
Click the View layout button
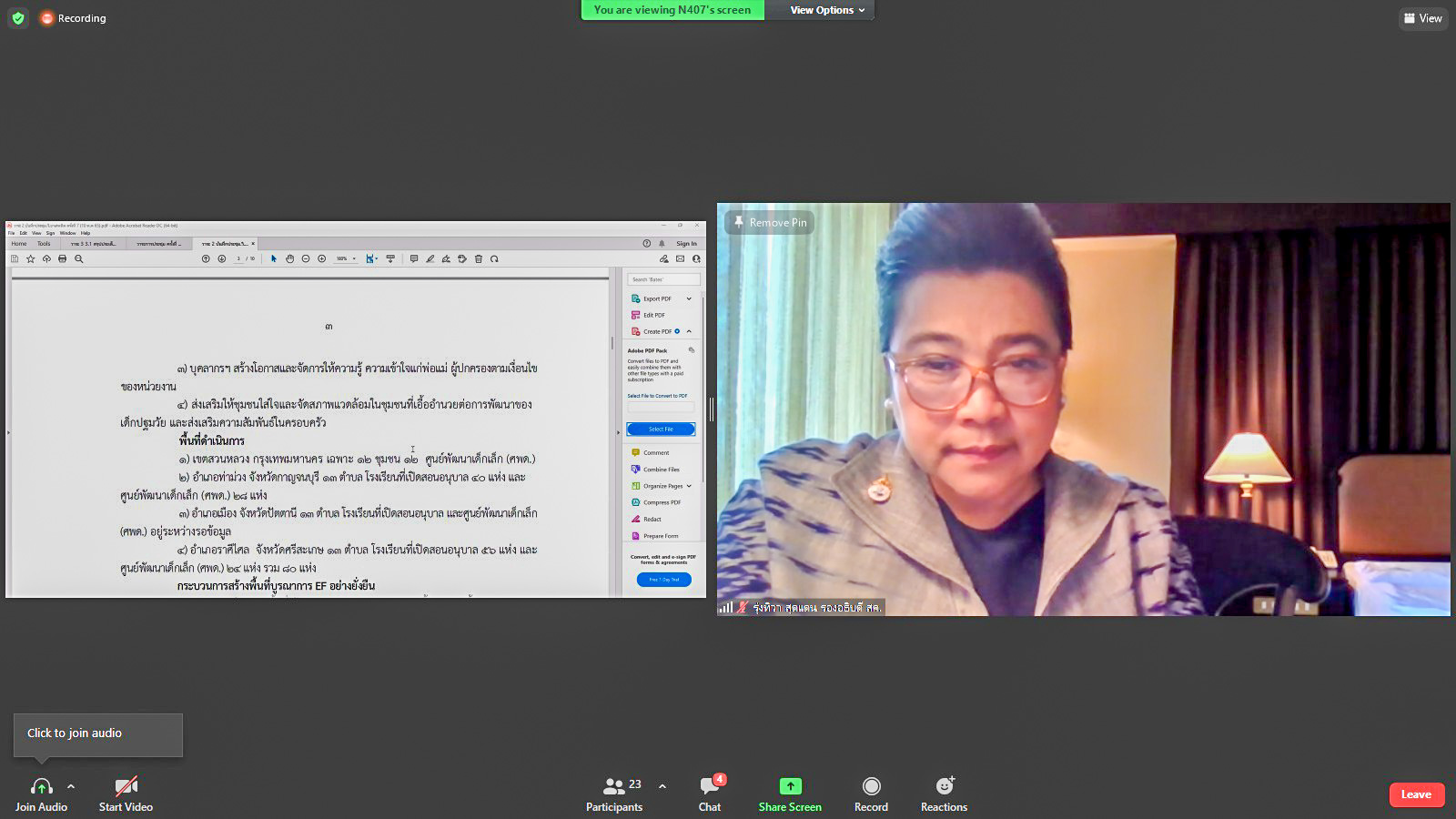[1423, 18]
